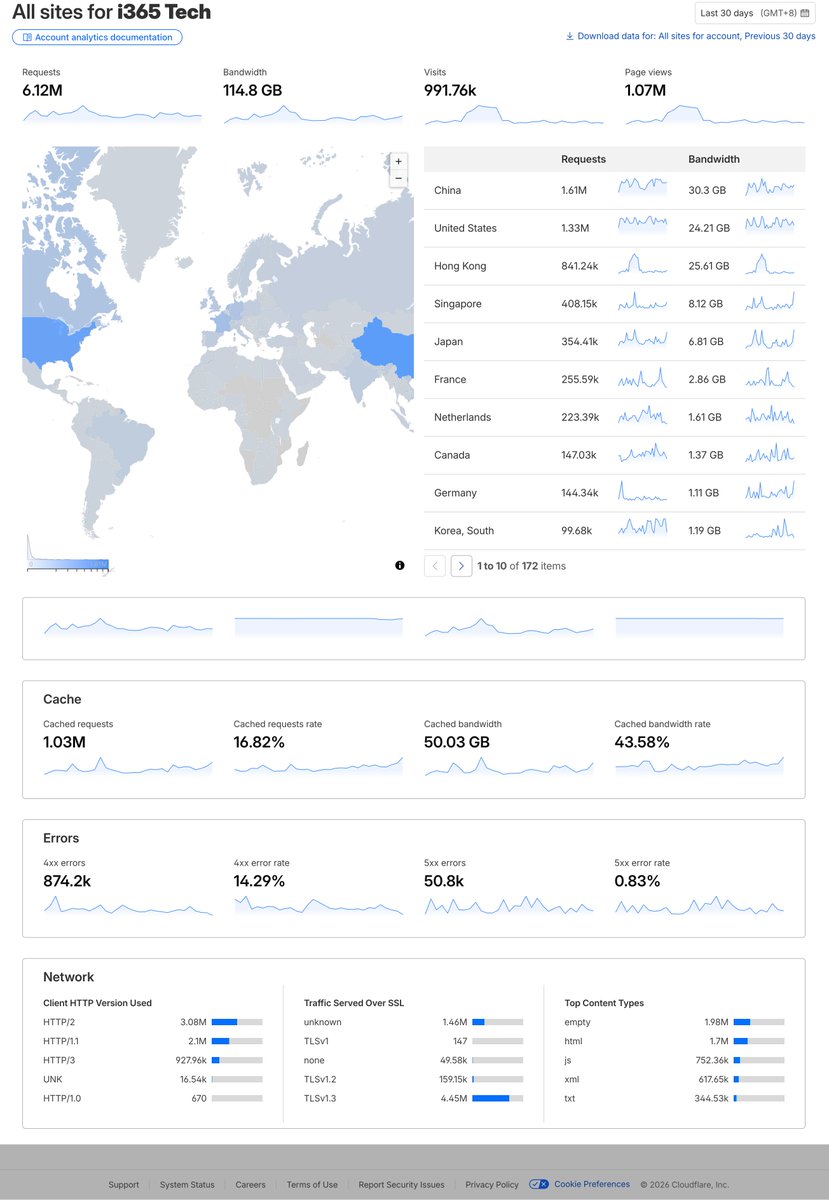Image resolution: width=829 pixels, height=1200 pixels.
Task: Select the Hong Kong row
Action: coord(615,266)
